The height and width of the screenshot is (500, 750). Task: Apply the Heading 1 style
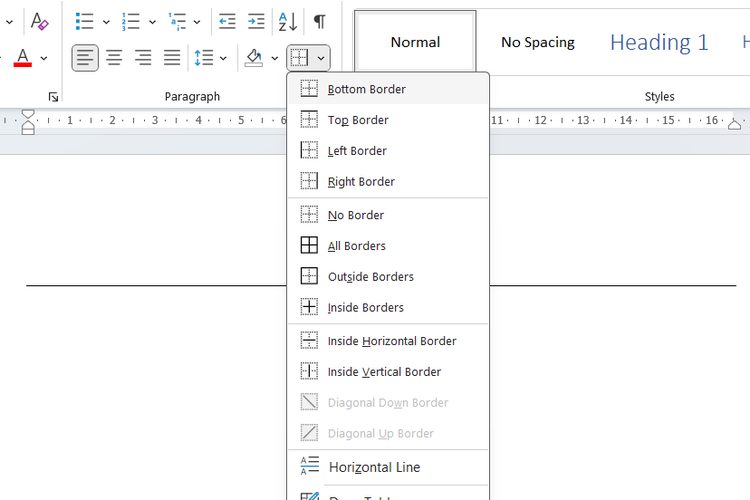[659, 42]
